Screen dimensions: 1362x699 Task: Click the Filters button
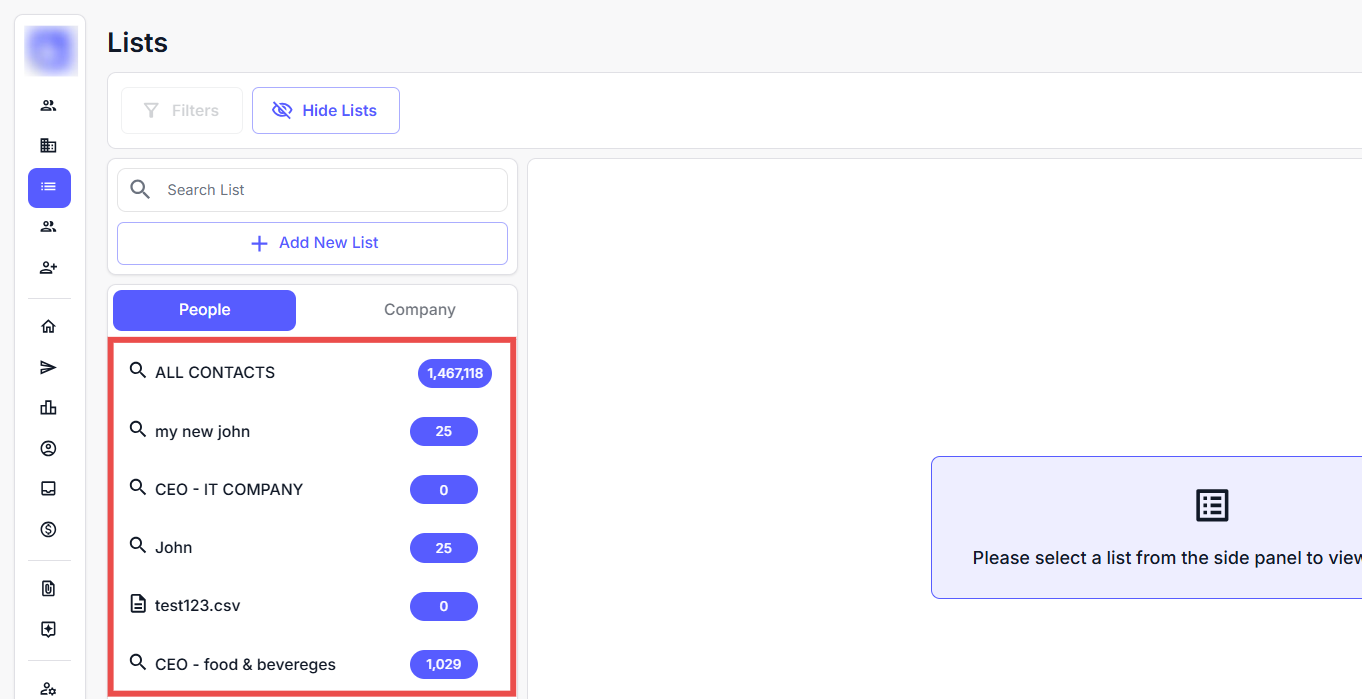pyautogui.click(x=181, y=110)
